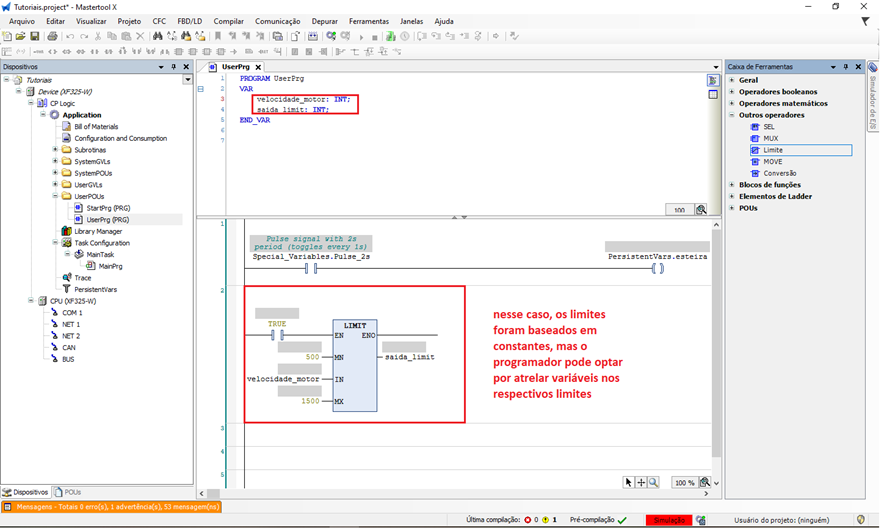Click the magnifier zoom tool in editor
Image resolution: width=884 pixels, height=530 pixels.
(652, 482)
